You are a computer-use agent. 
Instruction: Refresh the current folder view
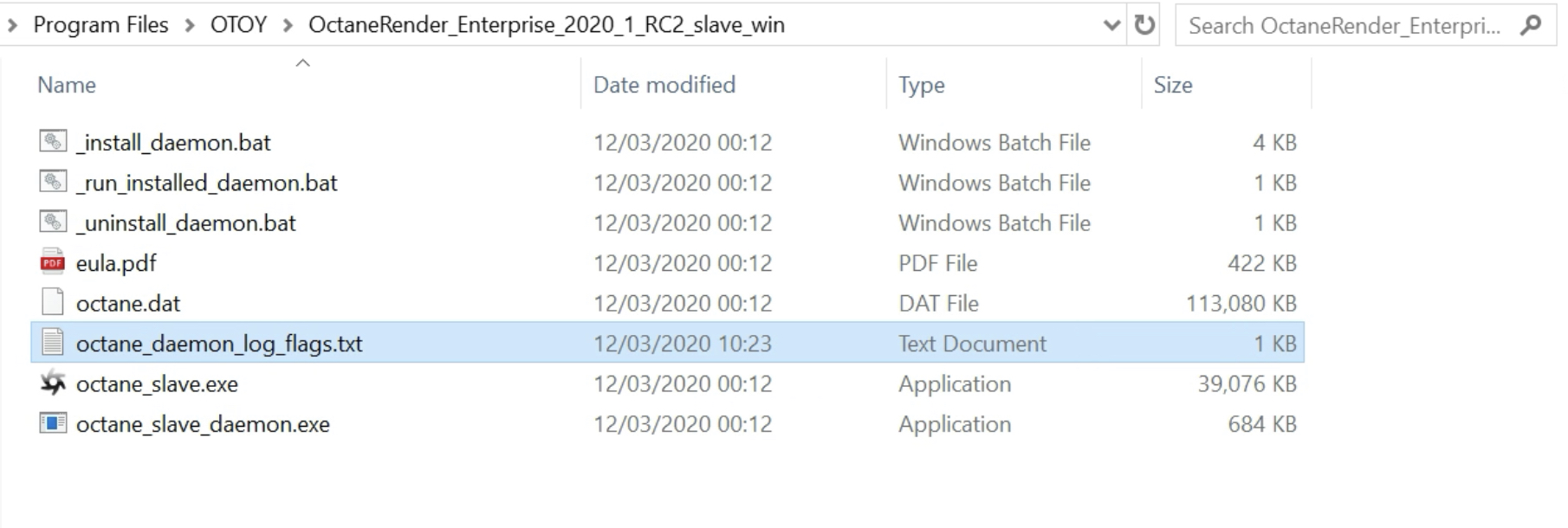[x=1144, y=25]
